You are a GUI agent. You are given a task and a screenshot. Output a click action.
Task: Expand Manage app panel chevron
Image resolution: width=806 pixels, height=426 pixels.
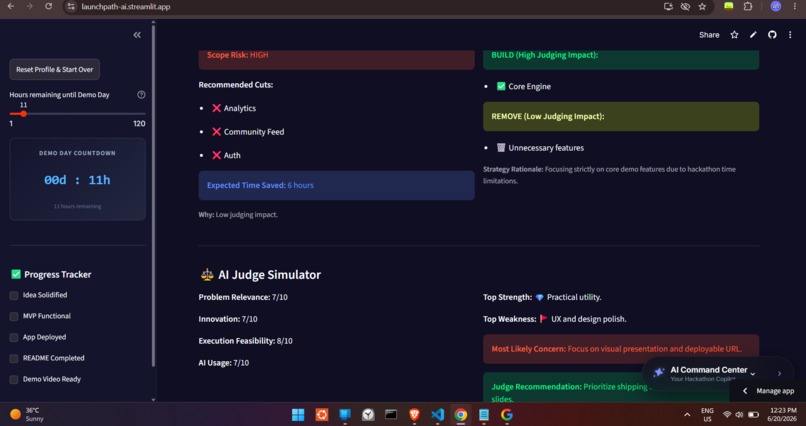tap(745, 391)
